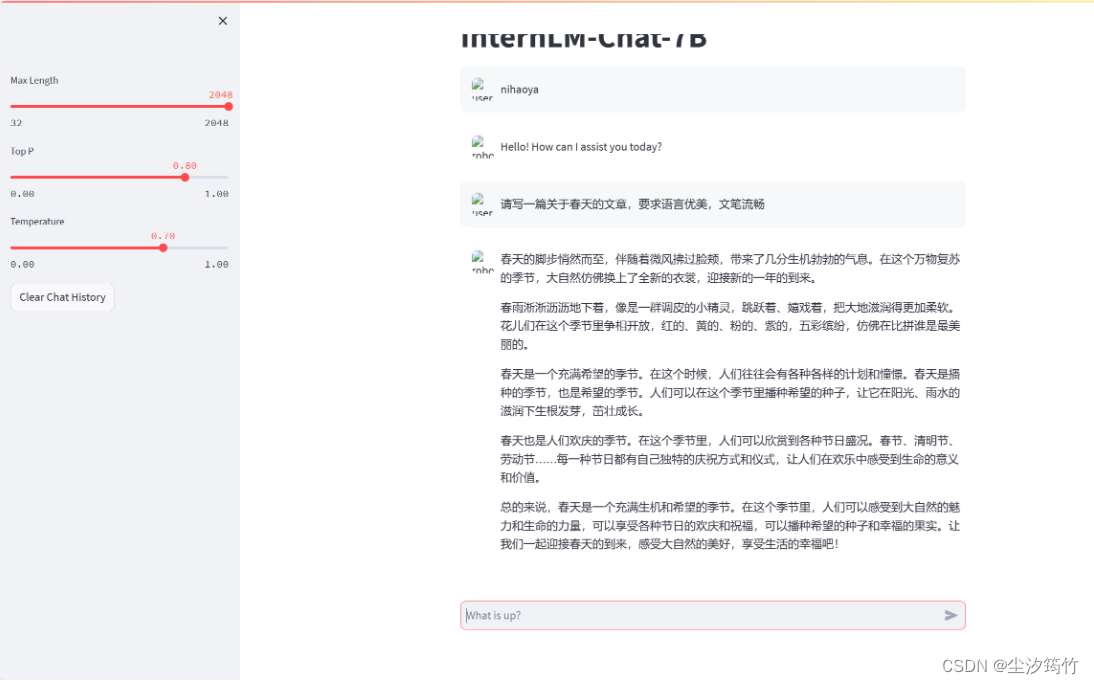
Task: Click the 0.70 value above Temperature slider
Action: [163, 236]
